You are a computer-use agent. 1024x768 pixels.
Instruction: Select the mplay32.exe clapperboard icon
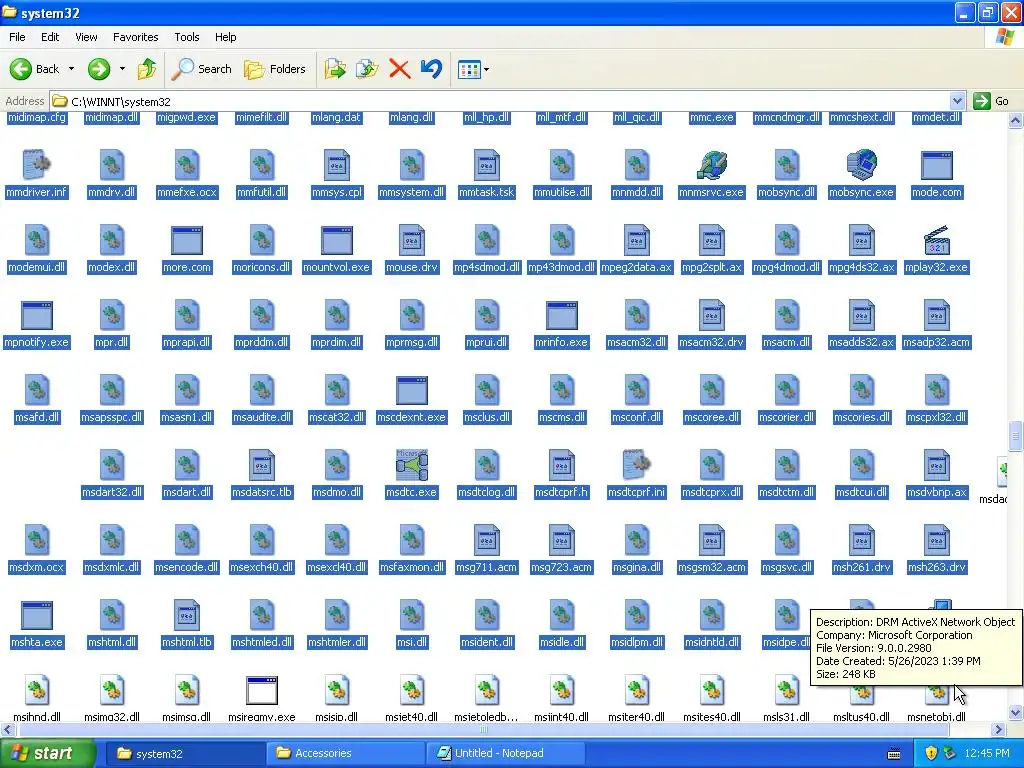pyautogui.click(x=936, y=240)
